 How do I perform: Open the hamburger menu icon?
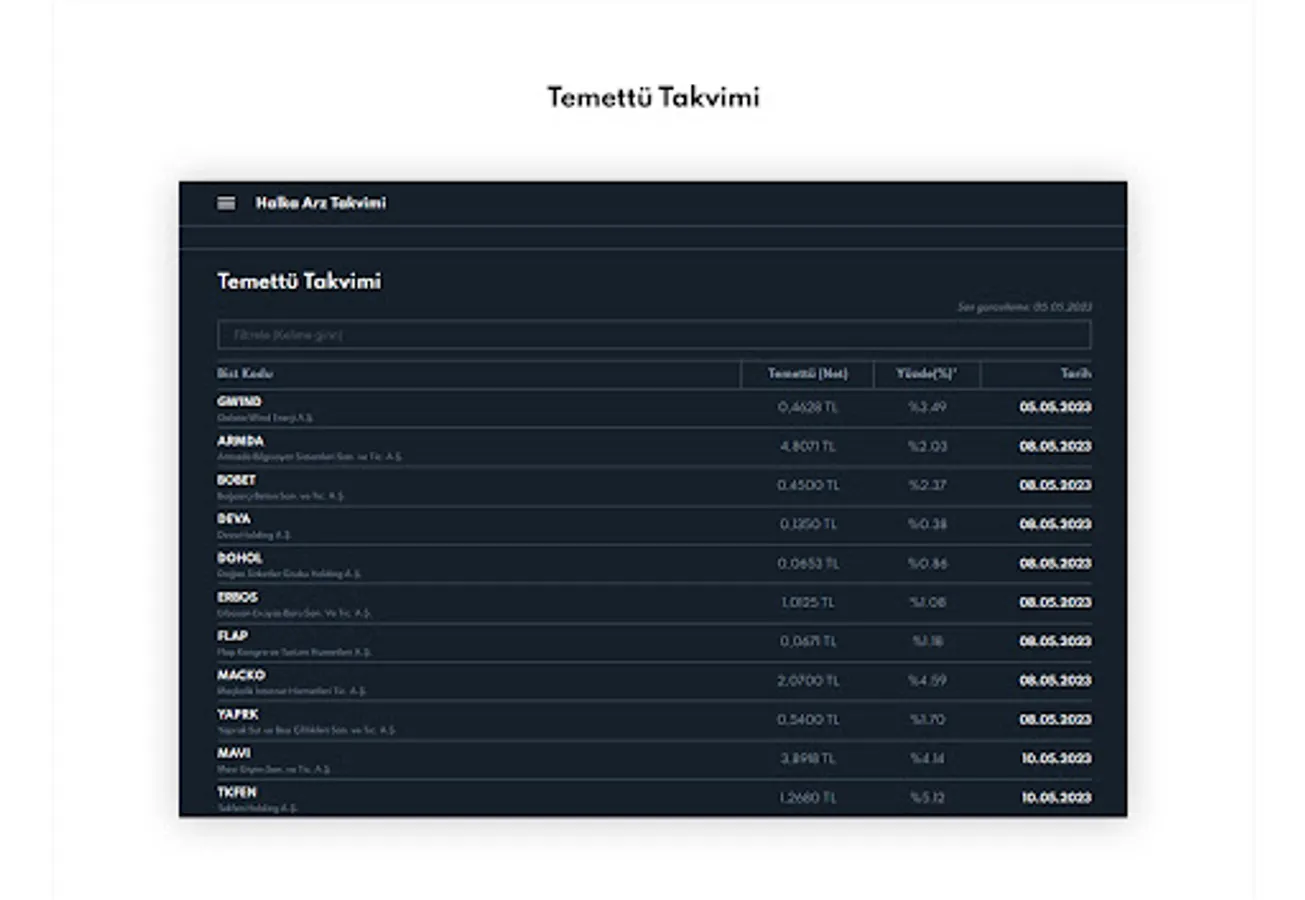(226, 203)
